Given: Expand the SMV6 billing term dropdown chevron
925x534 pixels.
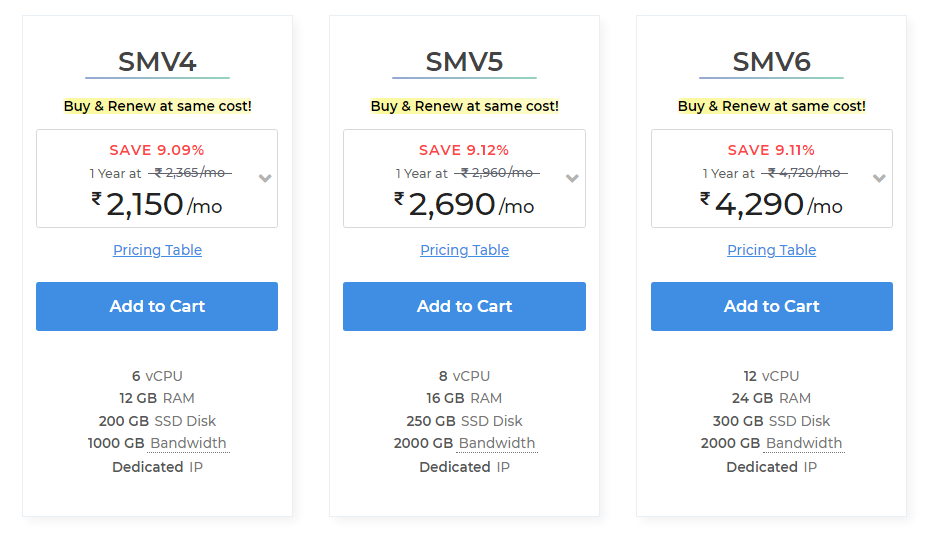Looking at the screenshot, I should click(879, 179).
